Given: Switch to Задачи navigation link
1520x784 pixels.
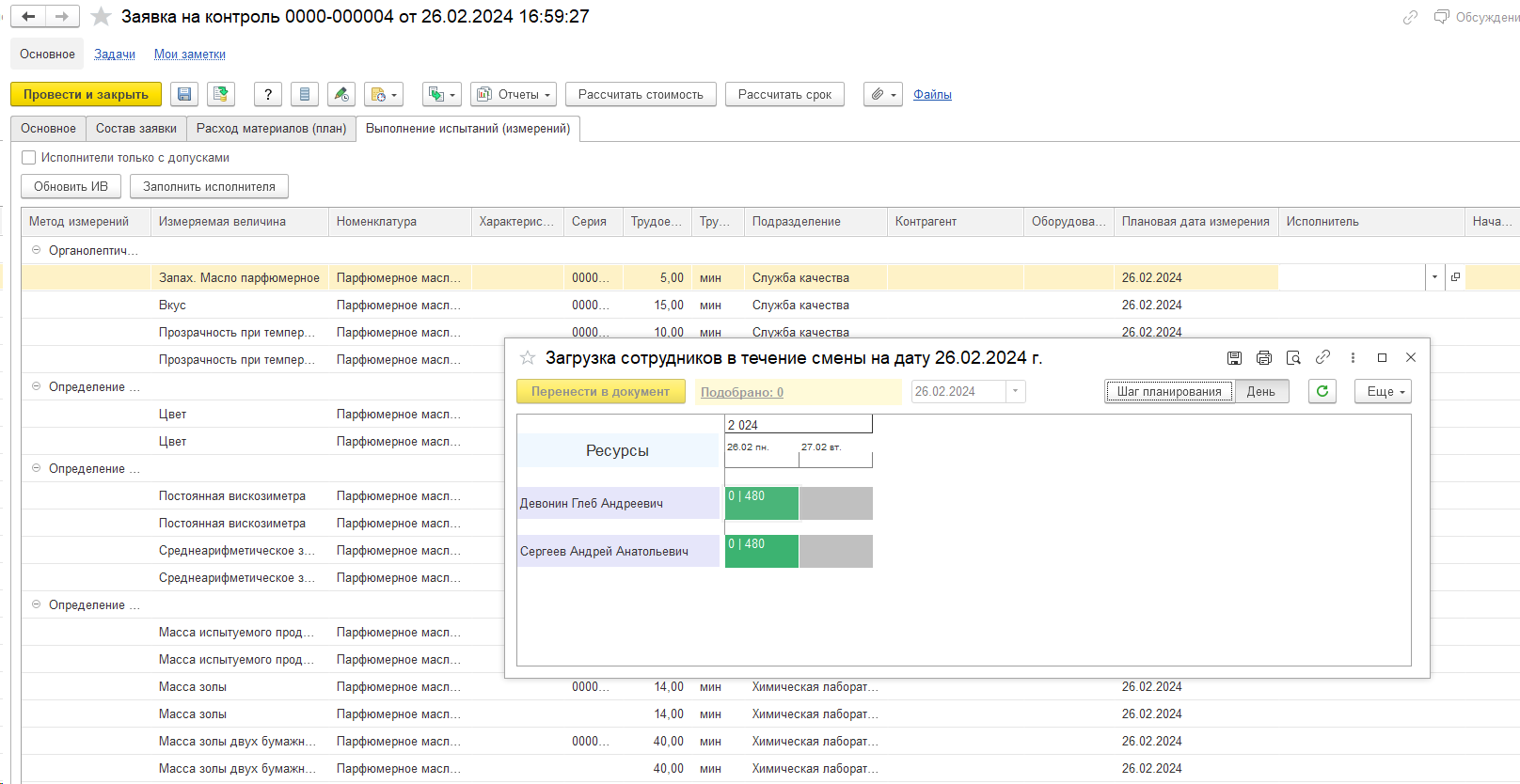Looking at the screenshot, I should [115, 54].
